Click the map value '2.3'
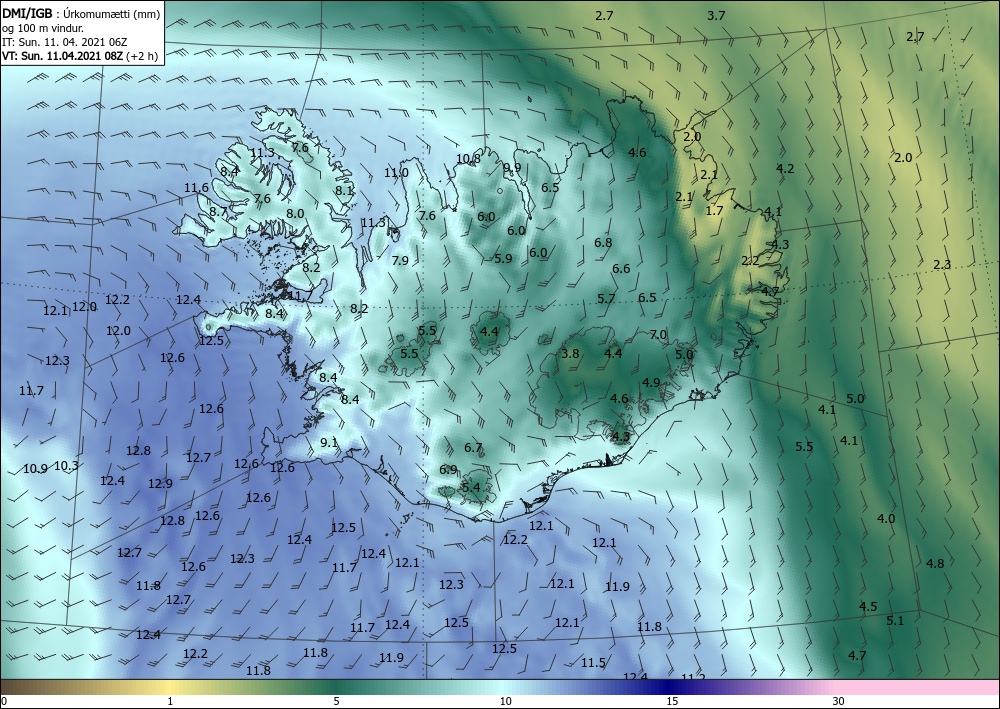 click(x=943, y=265)
